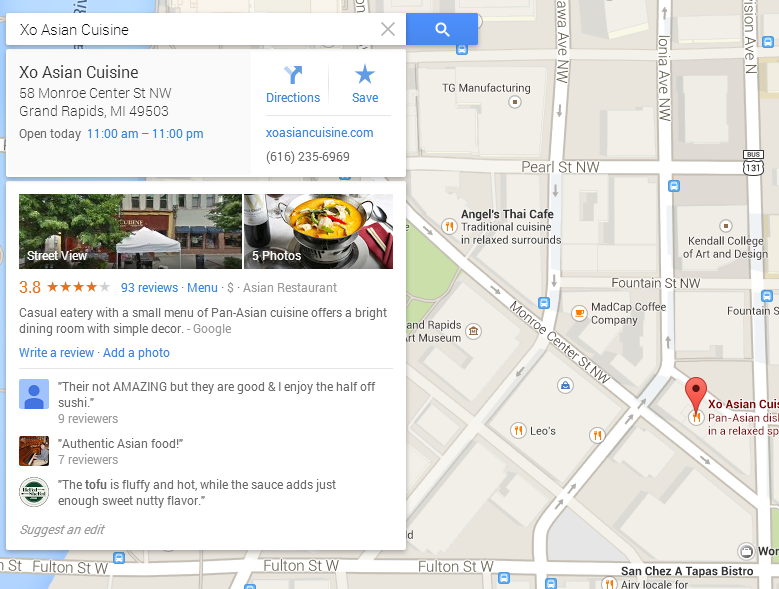
Task: Click the Grand Rapids Art Museum marker
Action: click(x=473, y=331)
